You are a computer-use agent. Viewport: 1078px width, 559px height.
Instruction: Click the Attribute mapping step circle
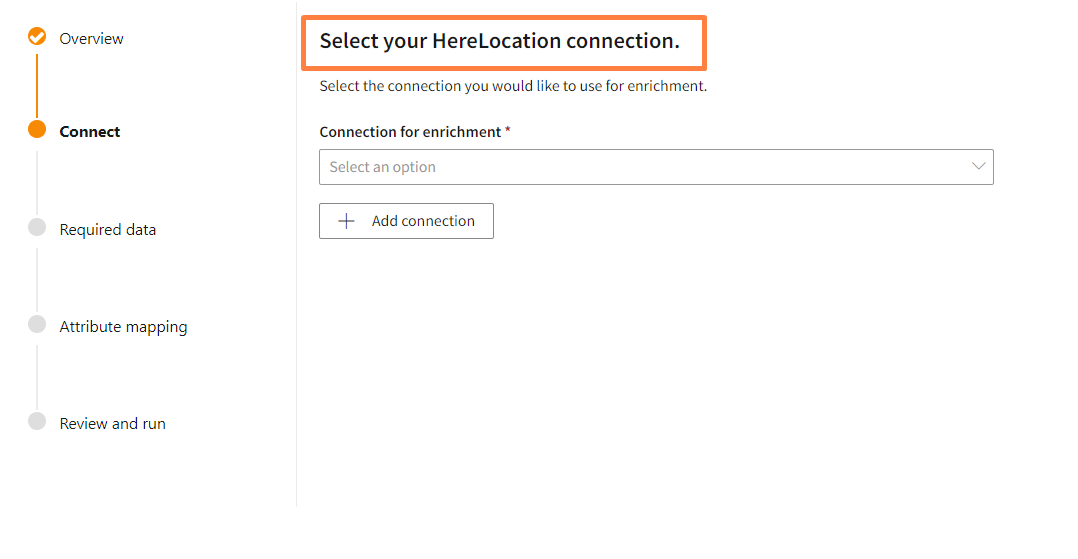point(37,324)
